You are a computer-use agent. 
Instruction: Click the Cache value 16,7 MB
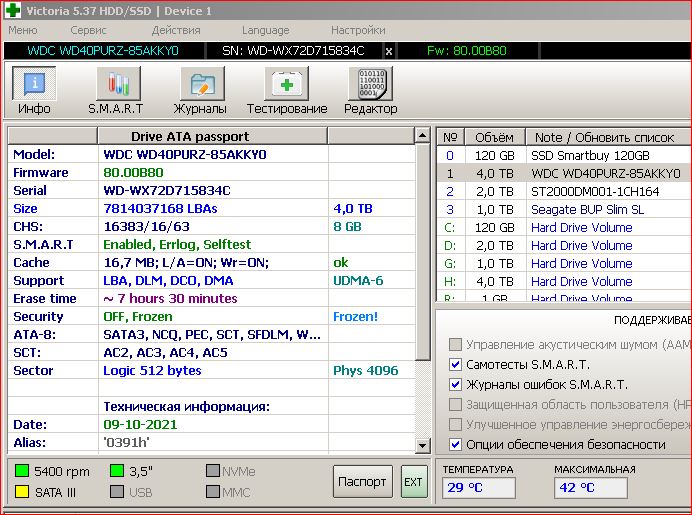pos(186,263)
